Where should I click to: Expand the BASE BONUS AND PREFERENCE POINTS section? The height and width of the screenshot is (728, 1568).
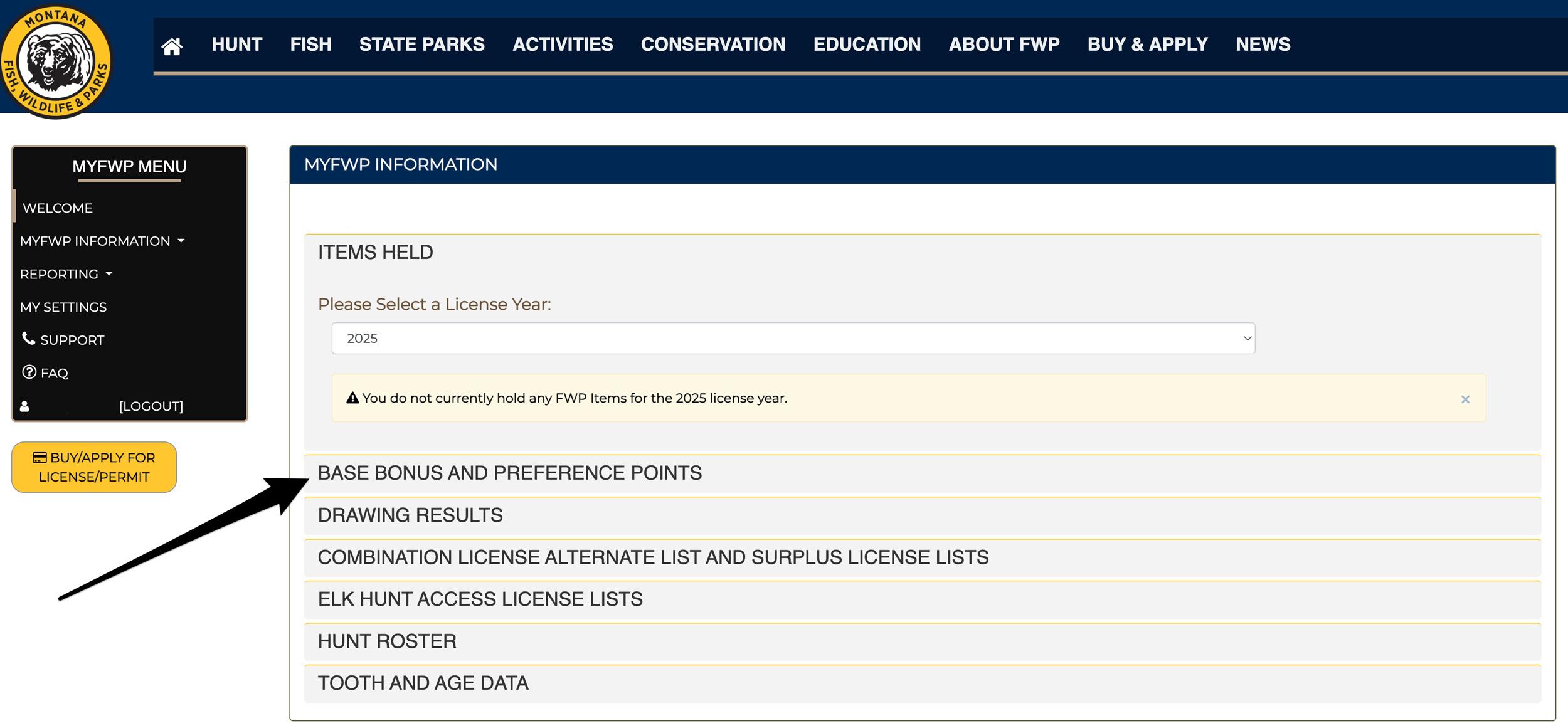(x=509, y=473)
